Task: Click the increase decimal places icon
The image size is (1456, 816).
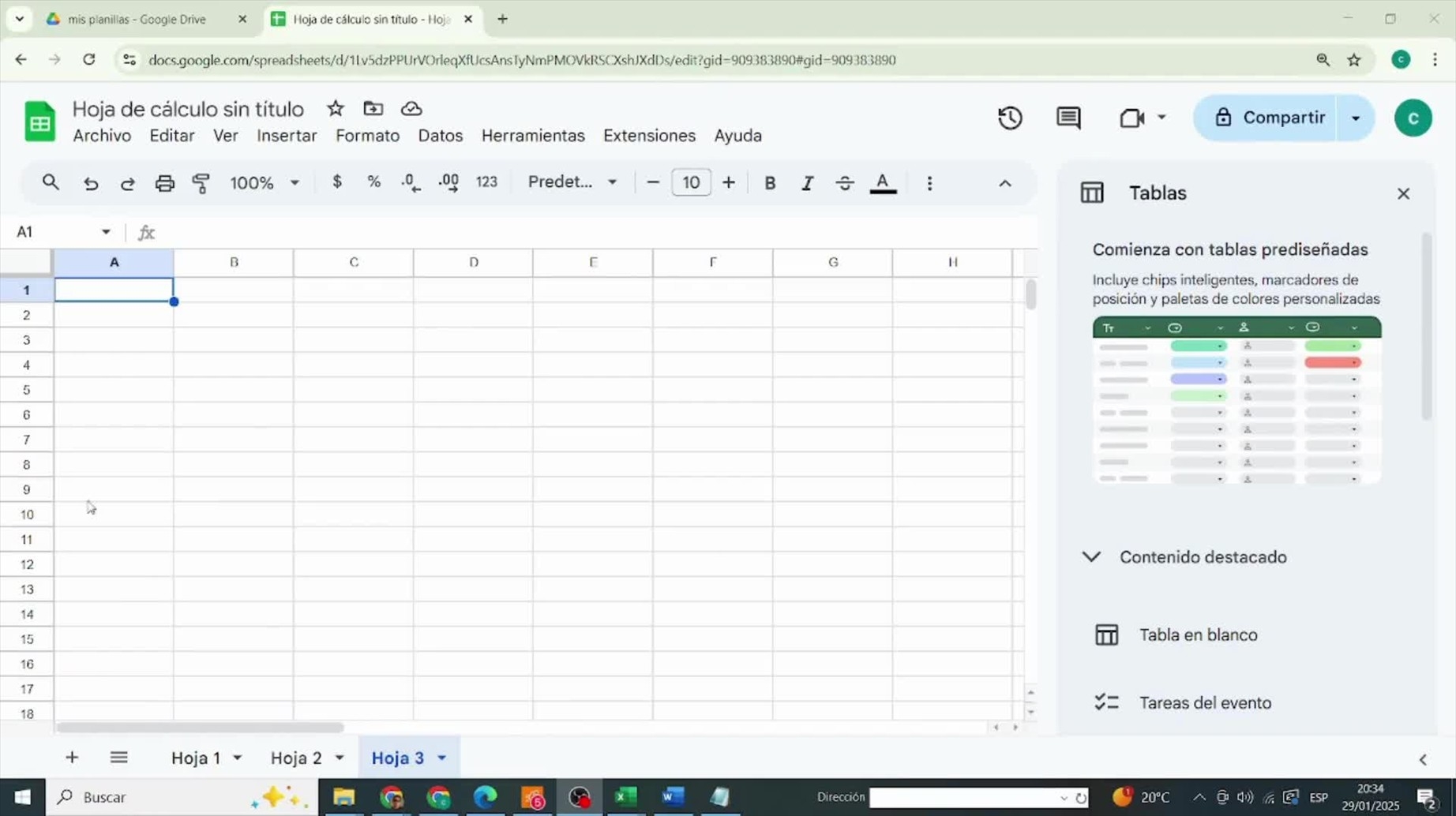Action: coord(448,183)
